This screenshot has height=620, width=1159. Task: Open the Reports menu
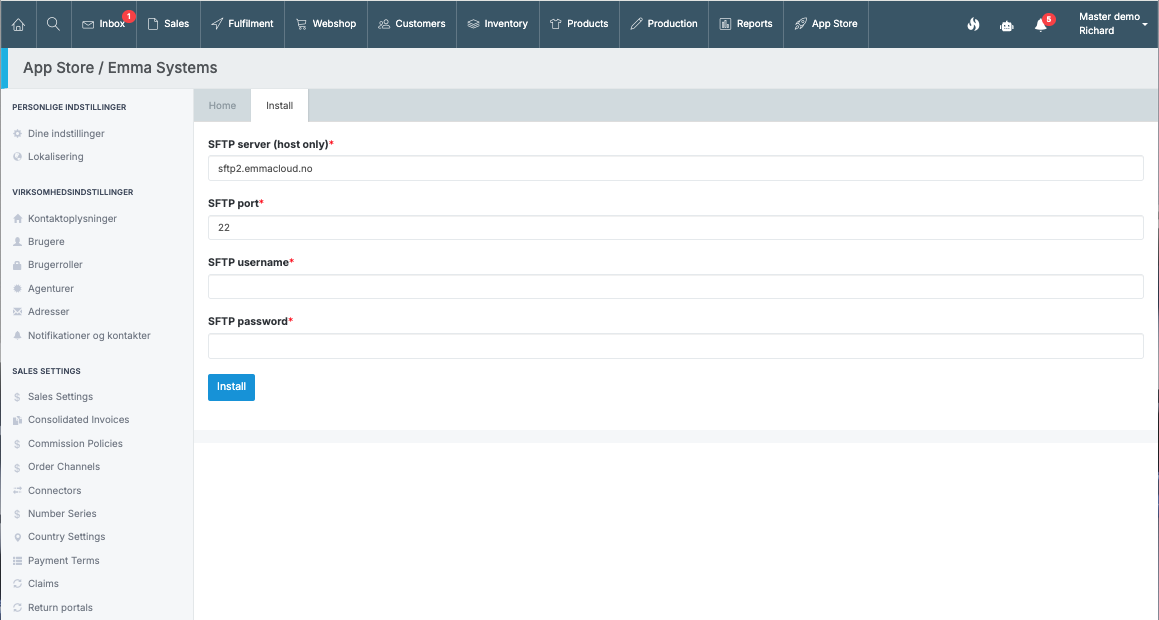click(746, 24)
